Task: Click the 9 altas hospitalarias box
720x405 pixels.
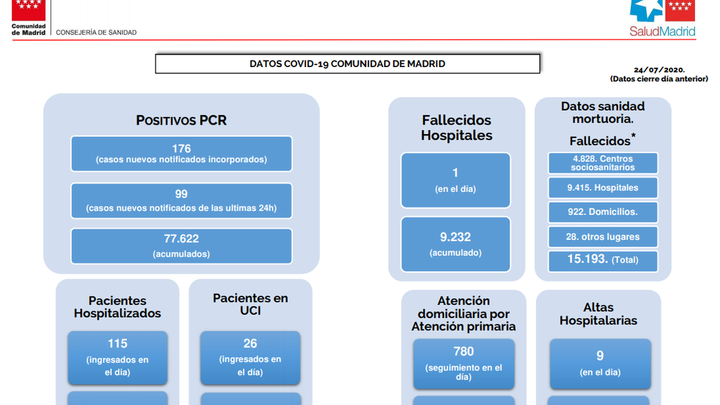Action: point(599,363)
